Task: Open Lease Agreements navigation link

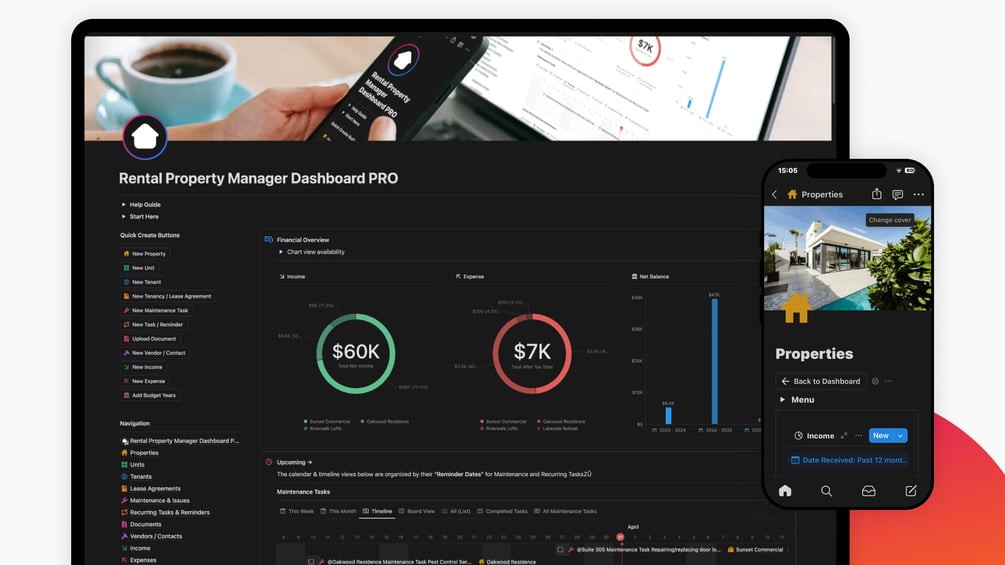Action: click(151, 488)
